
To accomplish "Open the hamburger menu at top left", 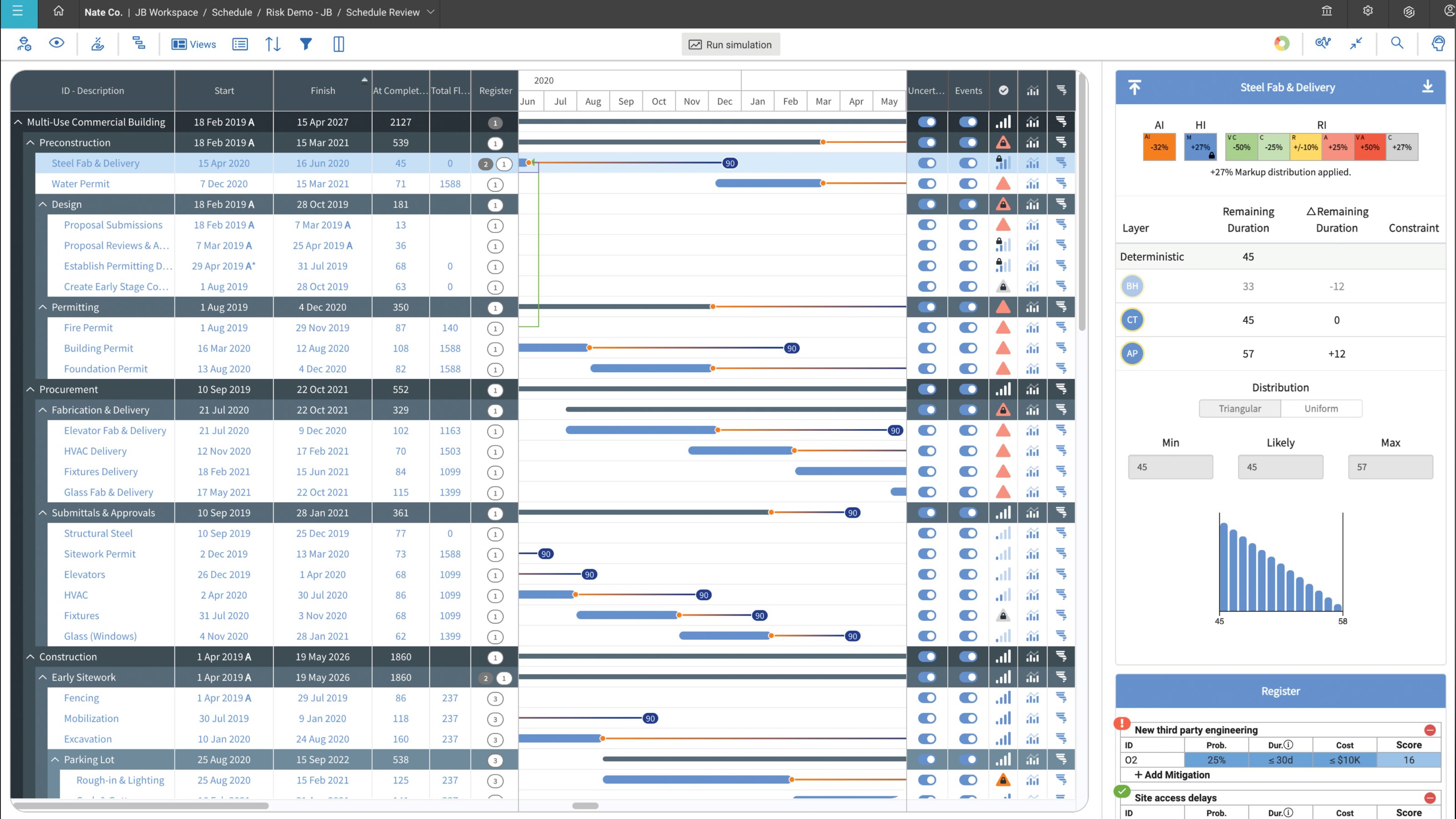I will [18, 11].
